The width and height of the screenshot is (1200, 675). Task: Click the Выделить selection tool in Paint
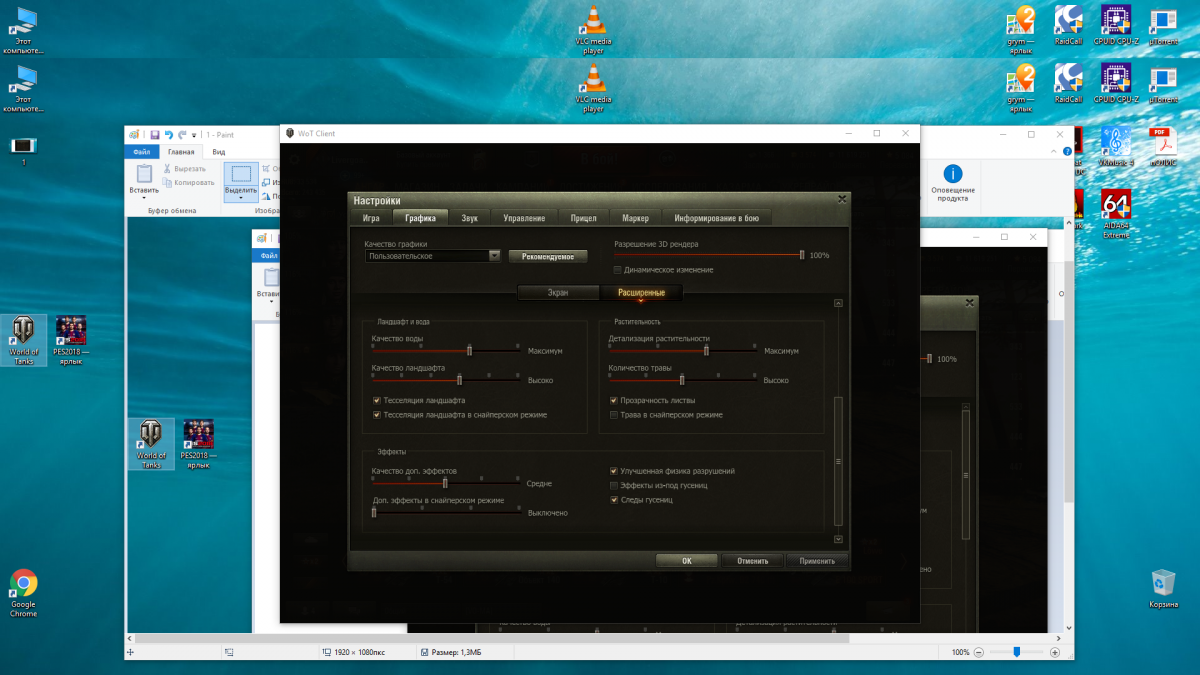241,182
